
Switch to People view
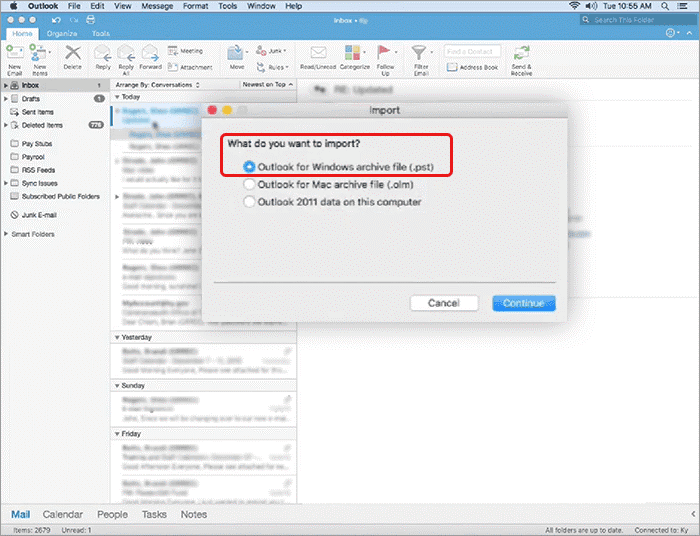(x=112, y=515)
